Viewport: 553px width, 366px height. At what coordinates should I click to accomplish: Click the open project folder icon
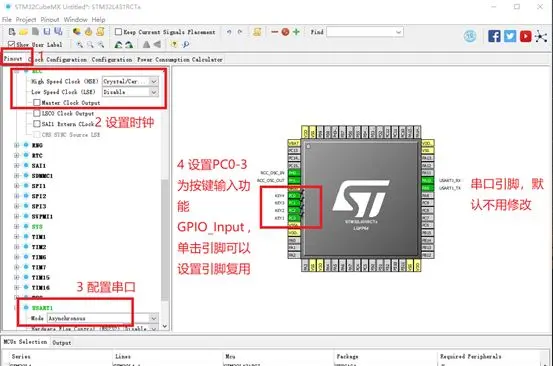tap(23, 32)
